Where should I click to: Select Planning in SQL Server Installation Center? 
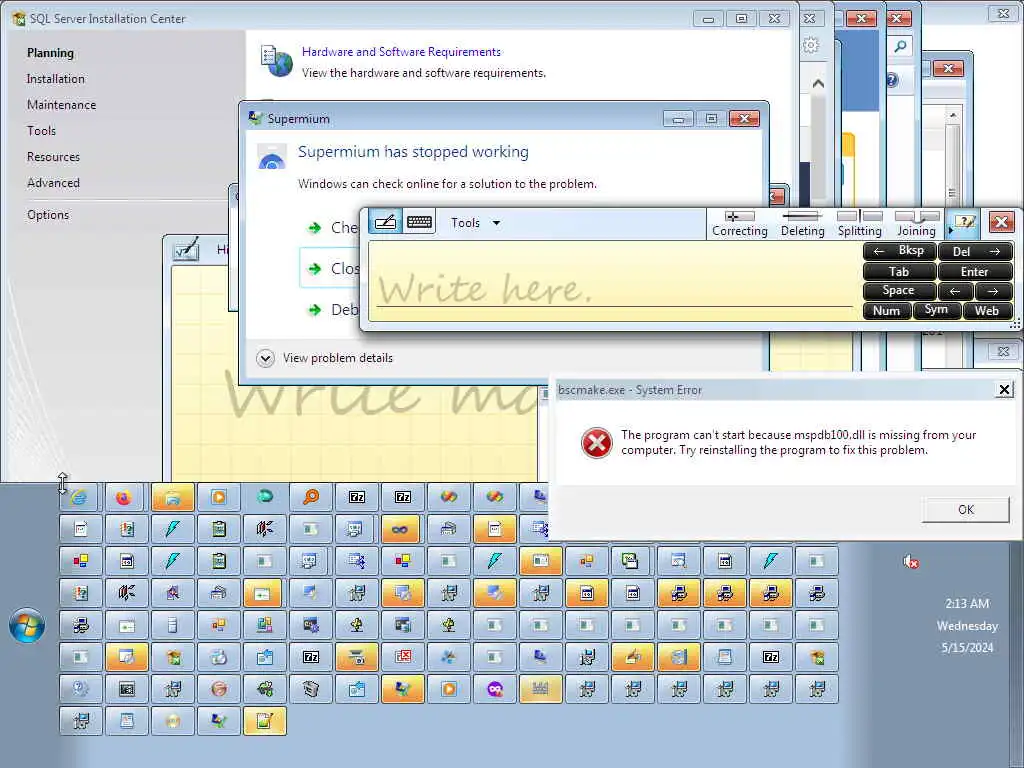(x=50, y=53)
